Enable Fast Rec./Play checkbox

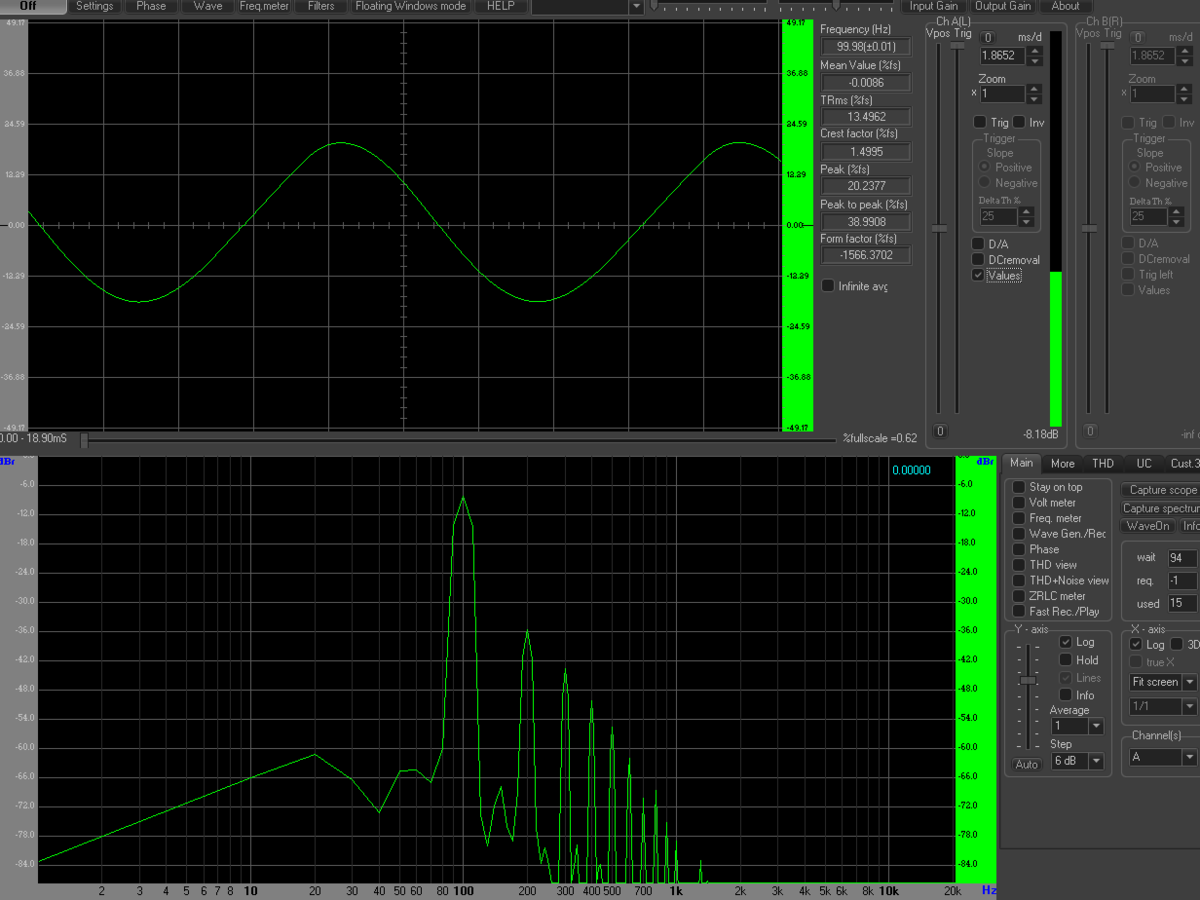click(1019, 611)
